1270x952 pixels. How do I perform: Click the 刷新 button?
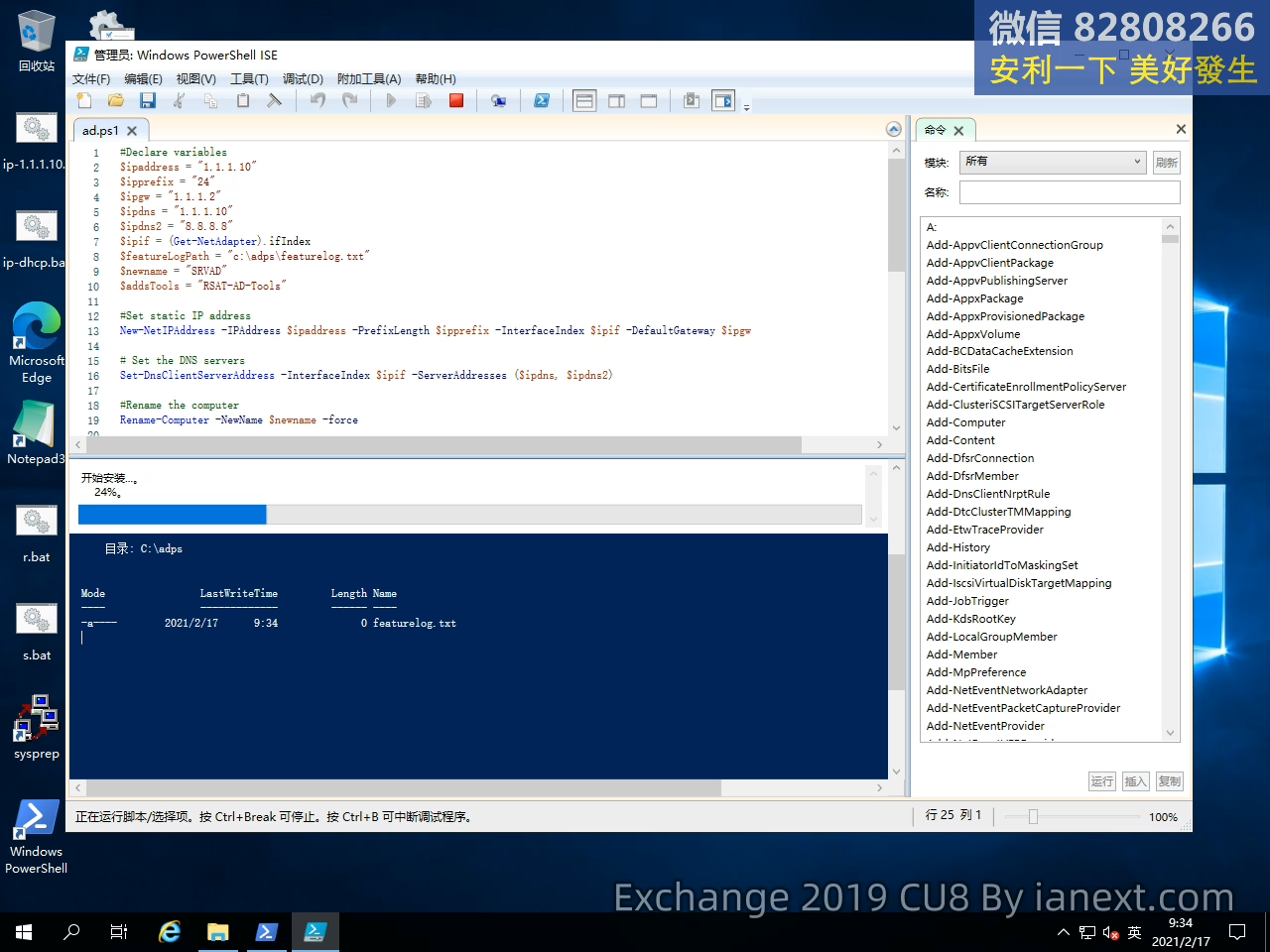point(1167,163)
